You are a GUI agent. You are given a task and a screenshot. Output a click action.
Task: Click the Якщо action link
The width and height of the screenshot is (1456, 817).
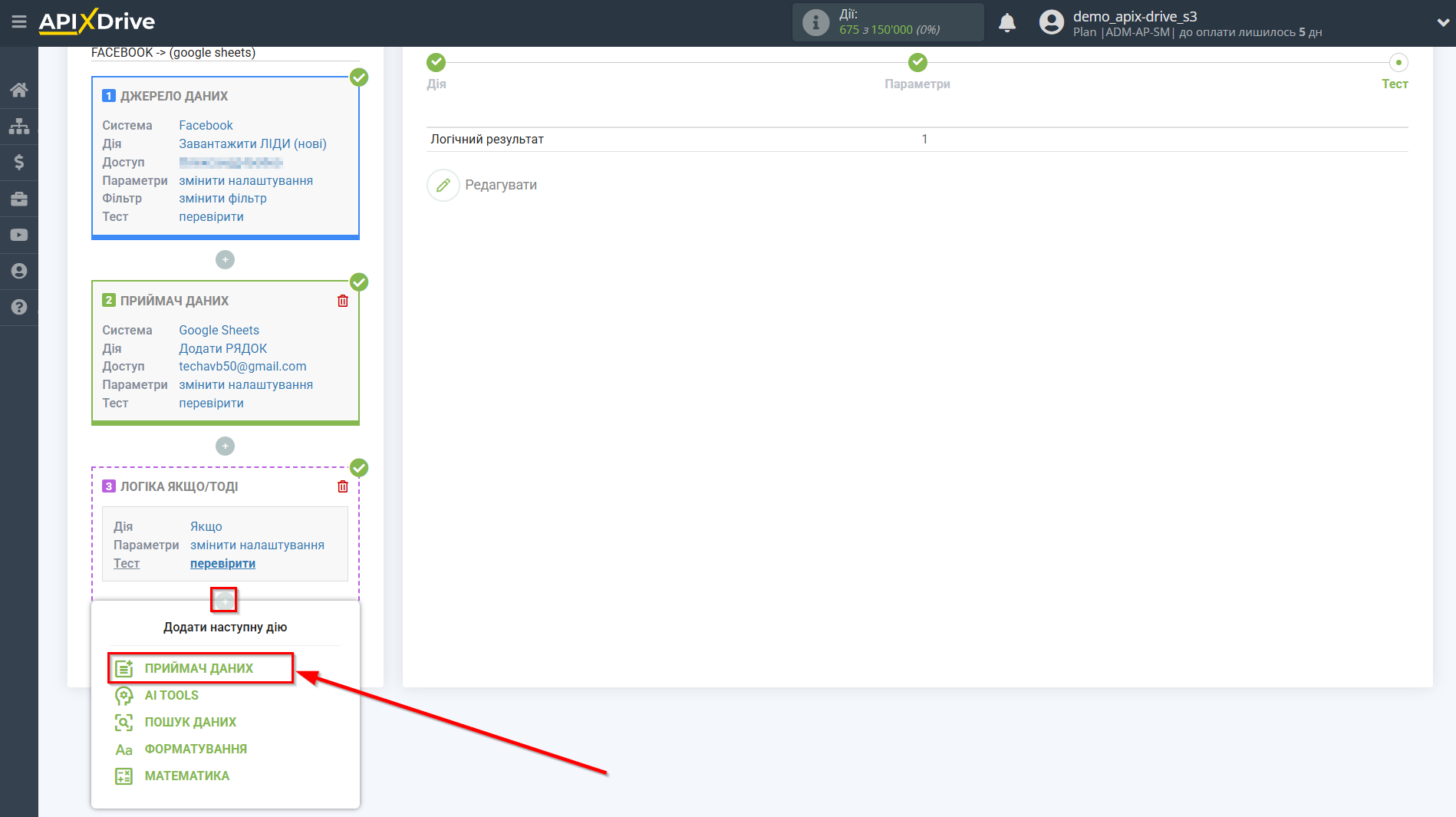(206, 526)
